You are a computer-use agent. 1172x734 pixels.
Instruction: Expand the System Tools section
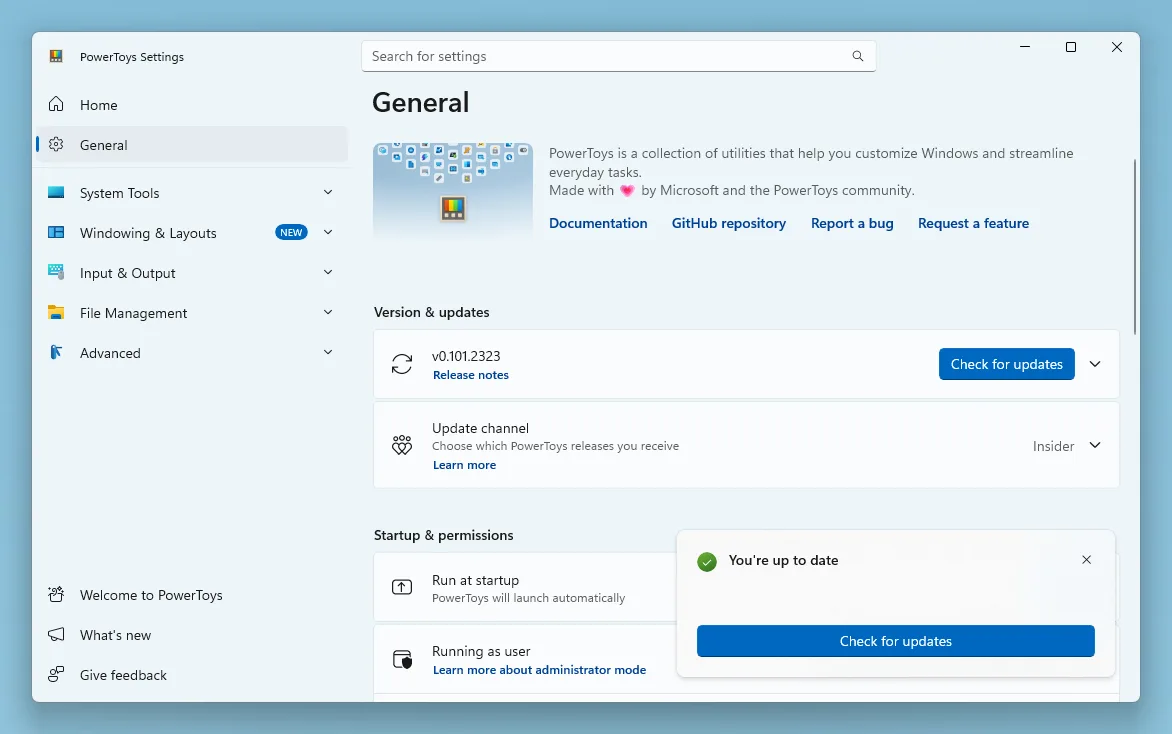coord(328,192)
